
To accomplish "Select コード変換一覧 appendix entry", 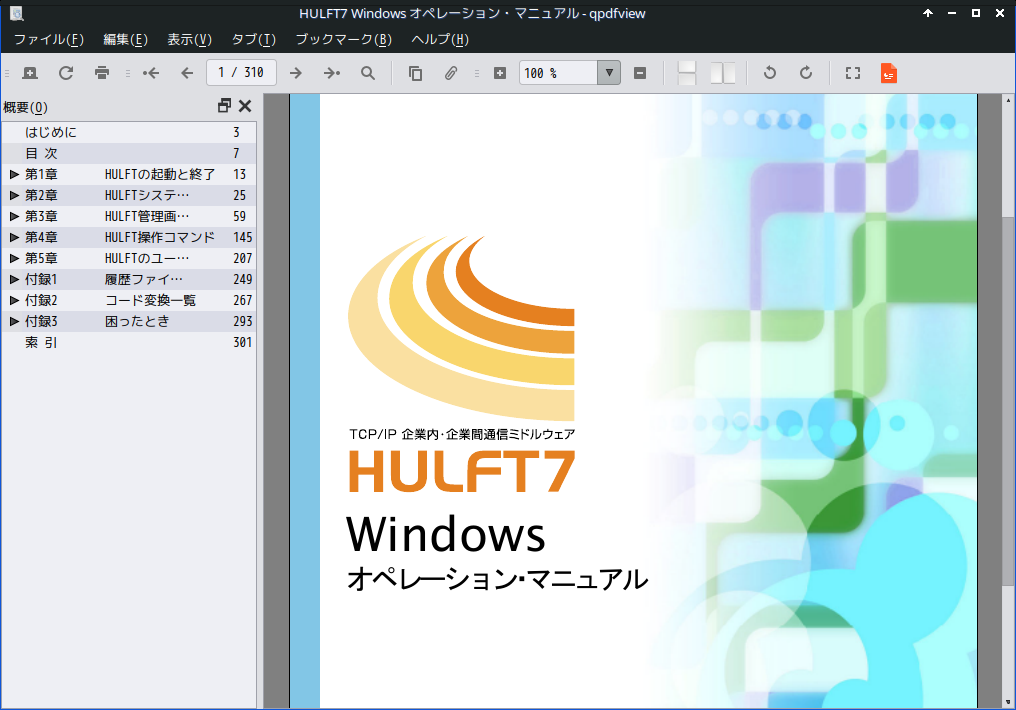I will tap(150, 301).
